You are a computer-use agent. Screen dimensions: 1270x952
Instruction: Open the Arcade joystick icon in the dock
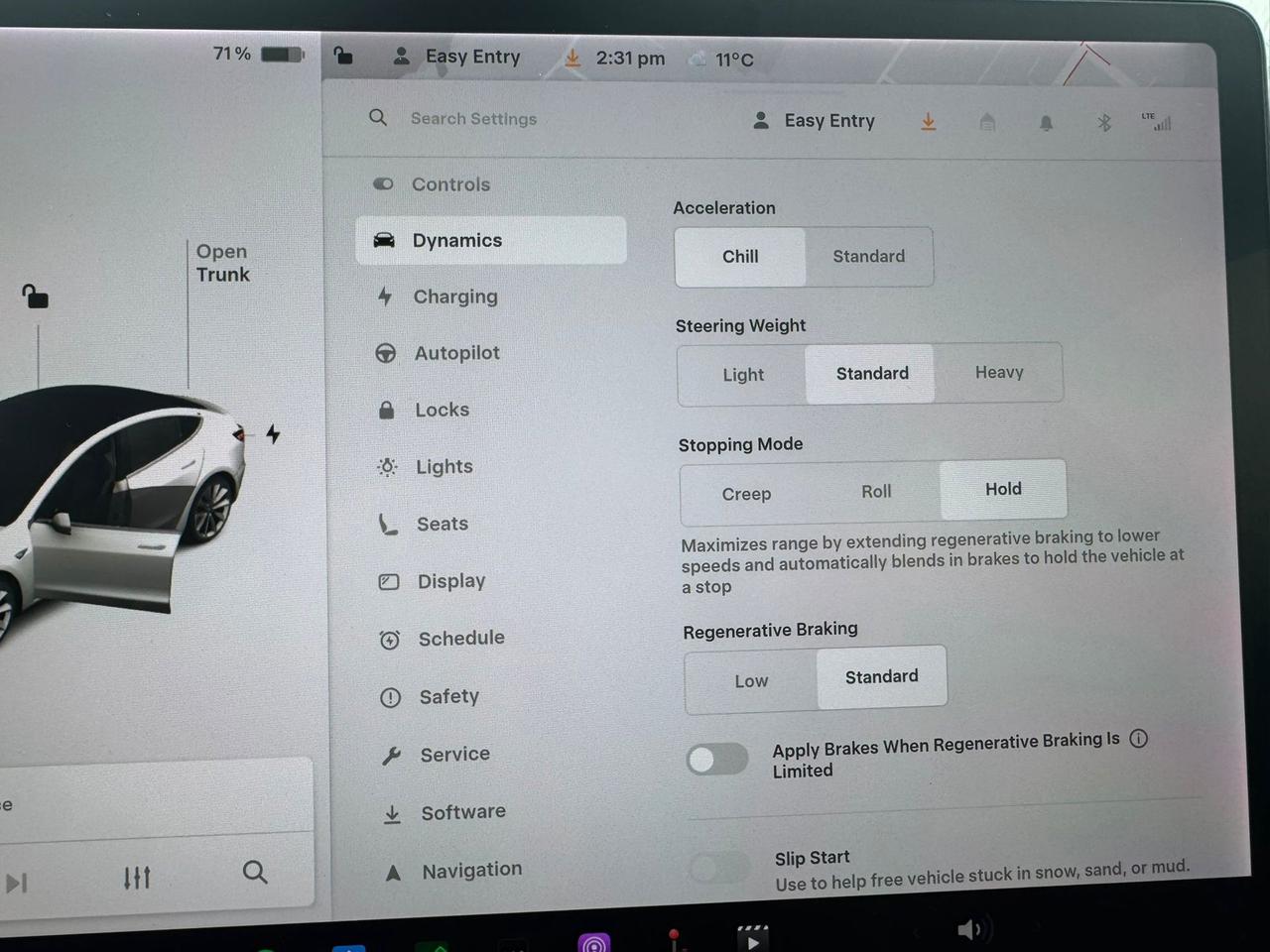click(674, 940)
